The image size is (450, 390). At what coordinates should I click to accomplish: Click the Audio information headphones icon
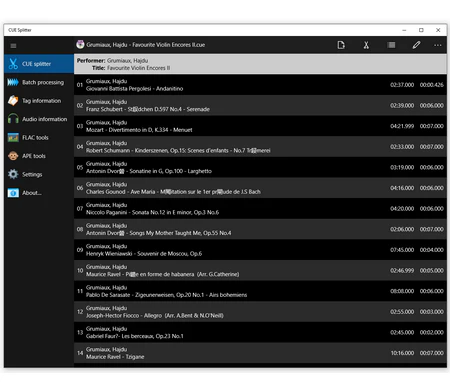tap(13, 119)
